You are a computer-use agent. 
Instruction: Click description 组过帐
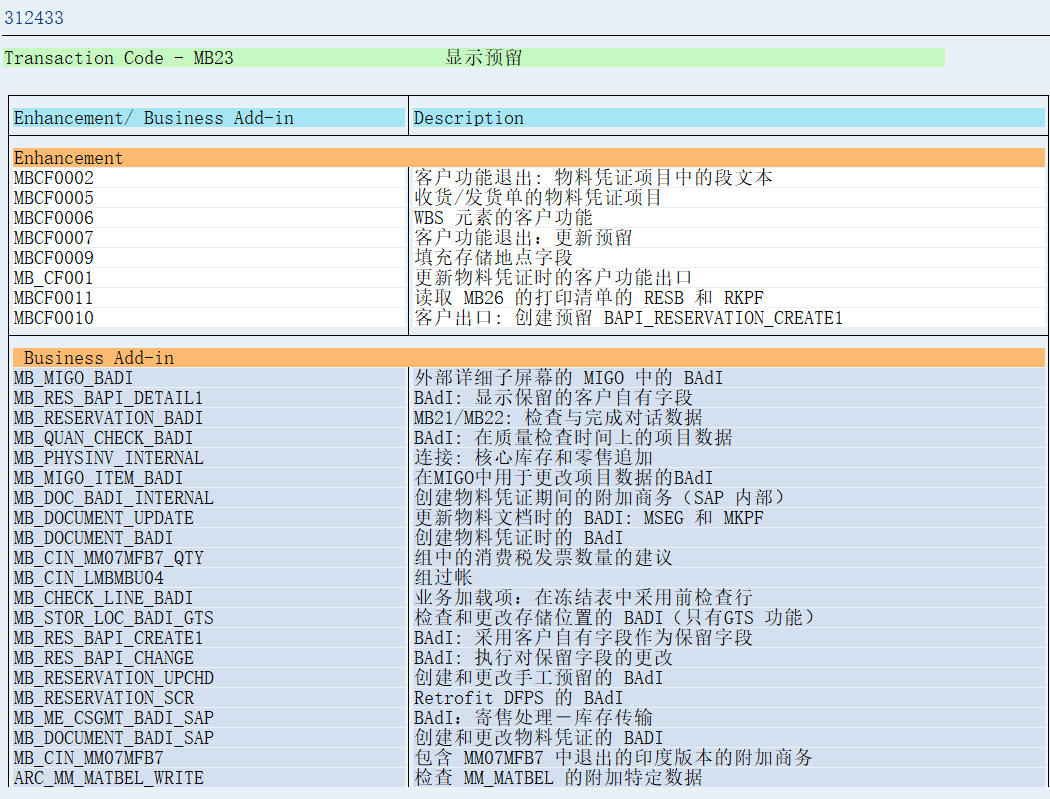(x=443, y=578)
